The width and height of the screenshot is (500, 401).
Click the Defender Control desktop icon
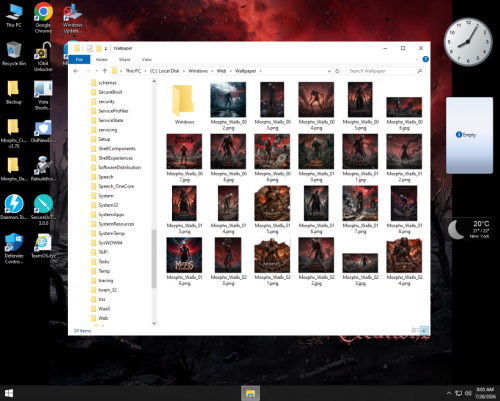click(14, 248)
